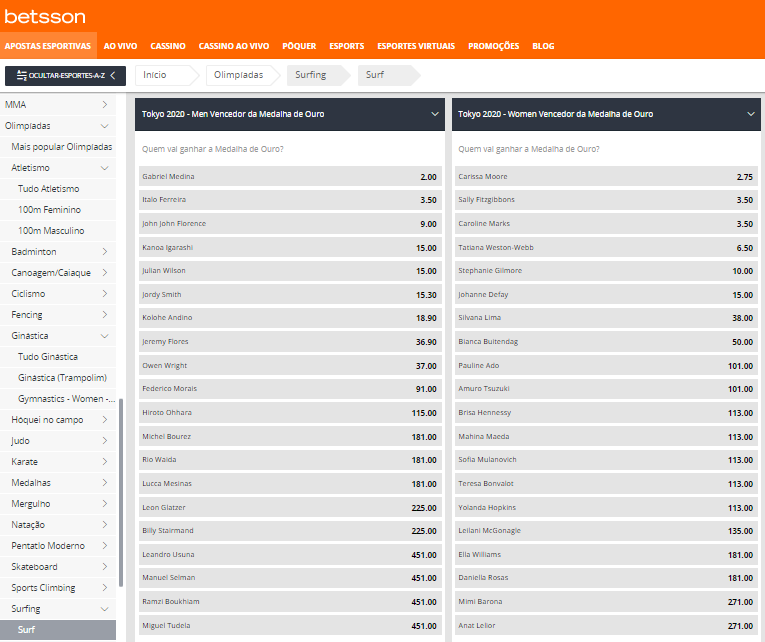
Task: Pick Kanoa Igarashi at 15.00
Action: coord(290,248)
